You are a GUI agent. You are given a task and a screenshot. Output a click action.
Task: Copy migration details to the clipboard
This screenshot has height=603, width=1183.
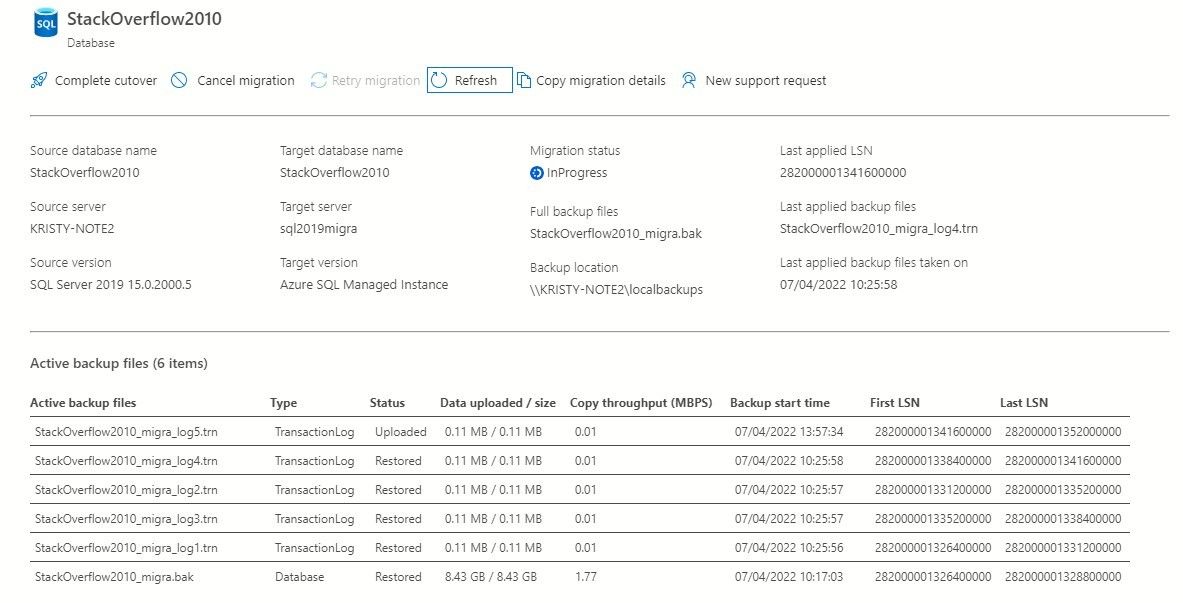coord(592,80)
